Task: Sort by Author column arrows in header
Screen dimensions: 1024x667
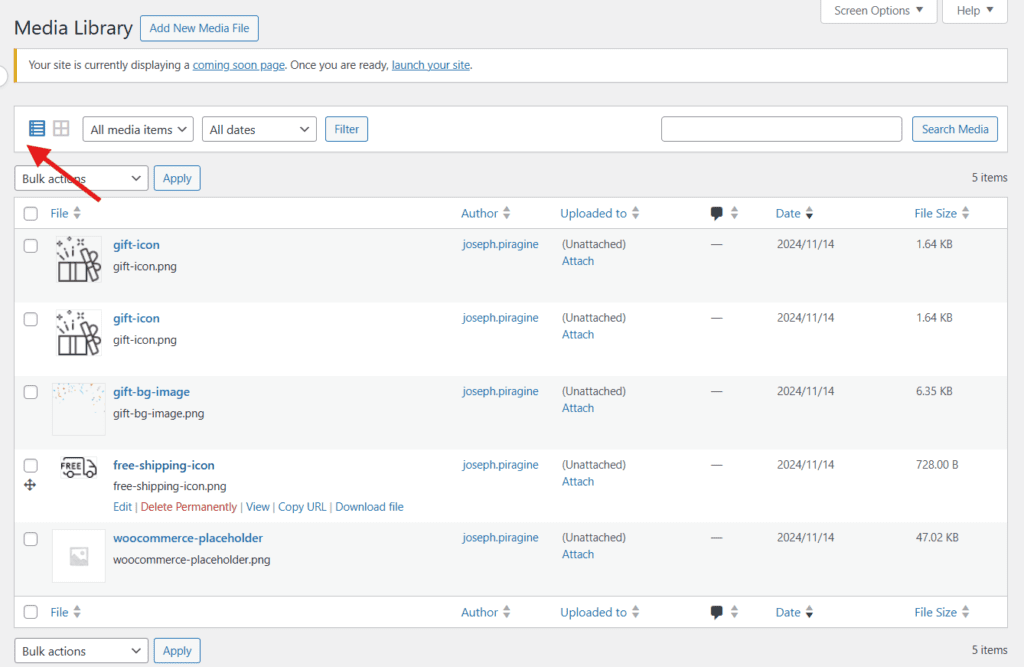Action: pyautogui.click(x=506, y=213)
